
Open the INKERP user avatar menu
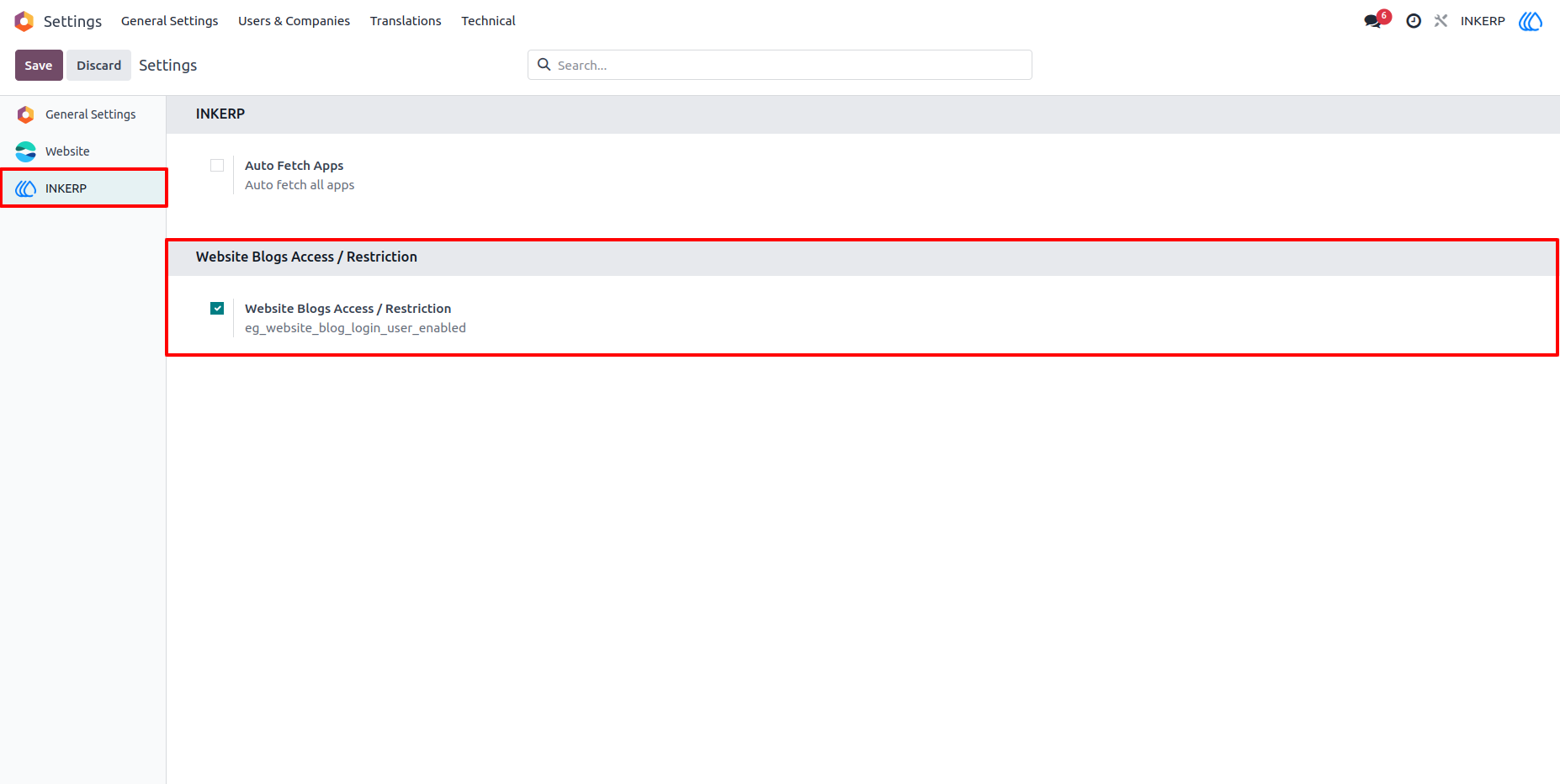[x=1530, y=21]
